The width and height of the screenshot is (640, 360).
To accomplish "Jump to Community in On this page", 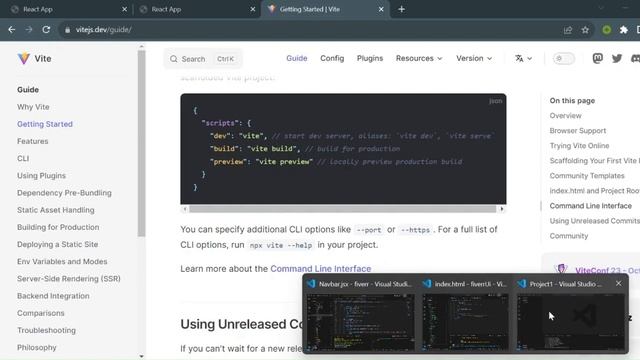I will (569, 236).
